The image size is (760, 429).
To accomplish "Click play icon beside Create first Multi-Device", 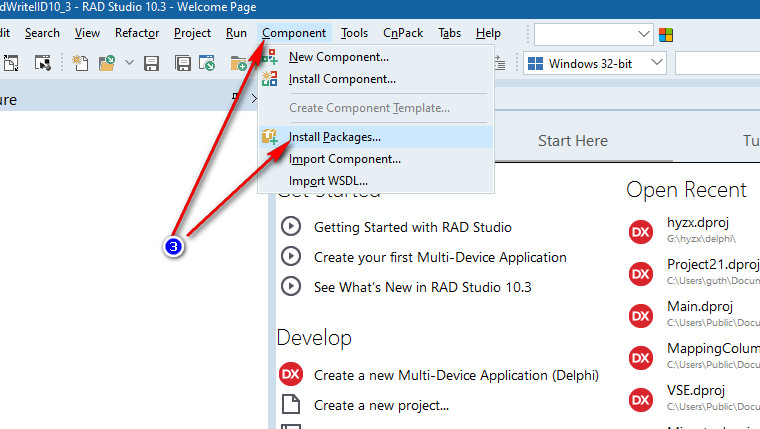I will click(291, 256).
